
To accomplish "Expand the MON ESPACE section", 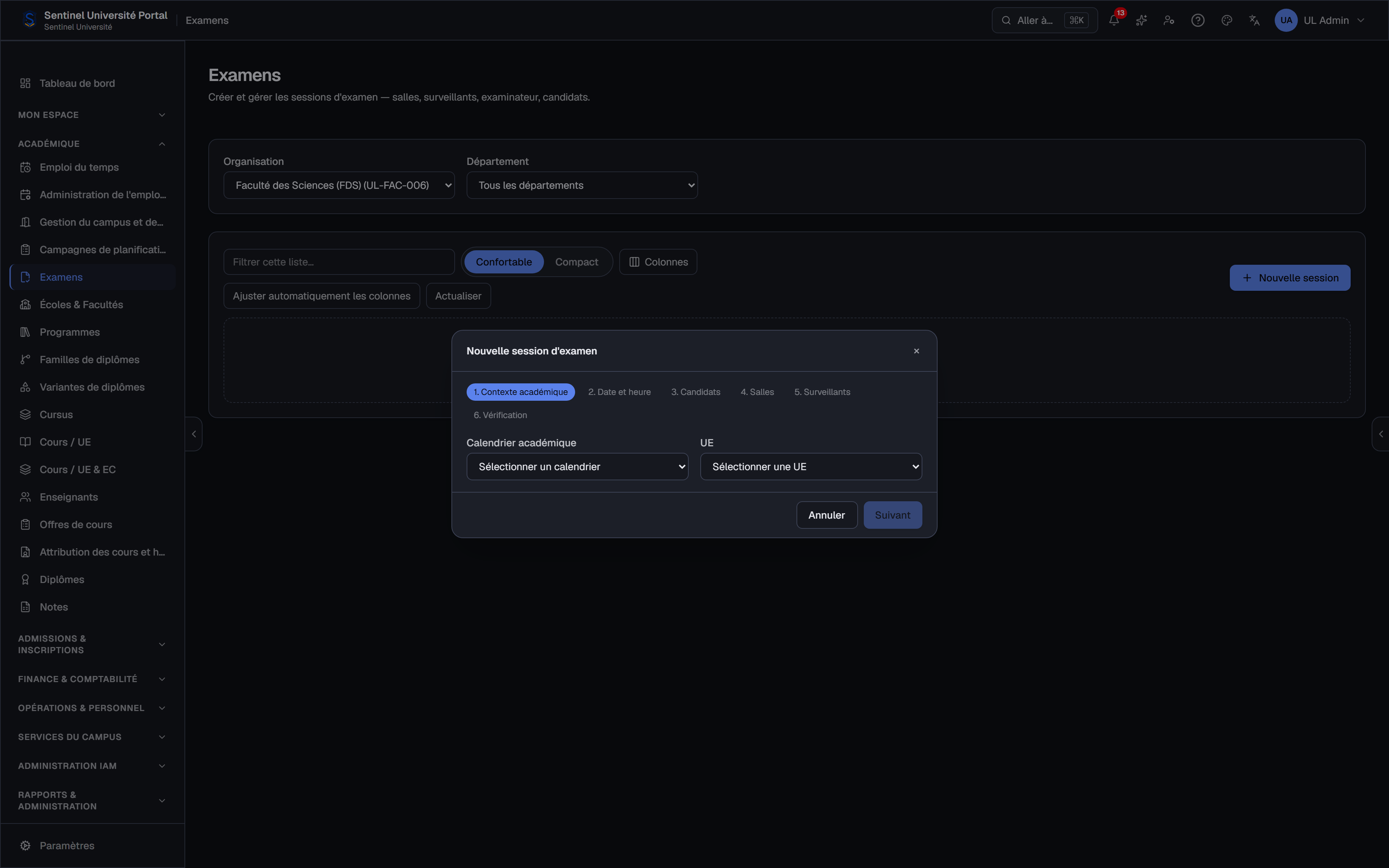I will [x=92, y=115].
